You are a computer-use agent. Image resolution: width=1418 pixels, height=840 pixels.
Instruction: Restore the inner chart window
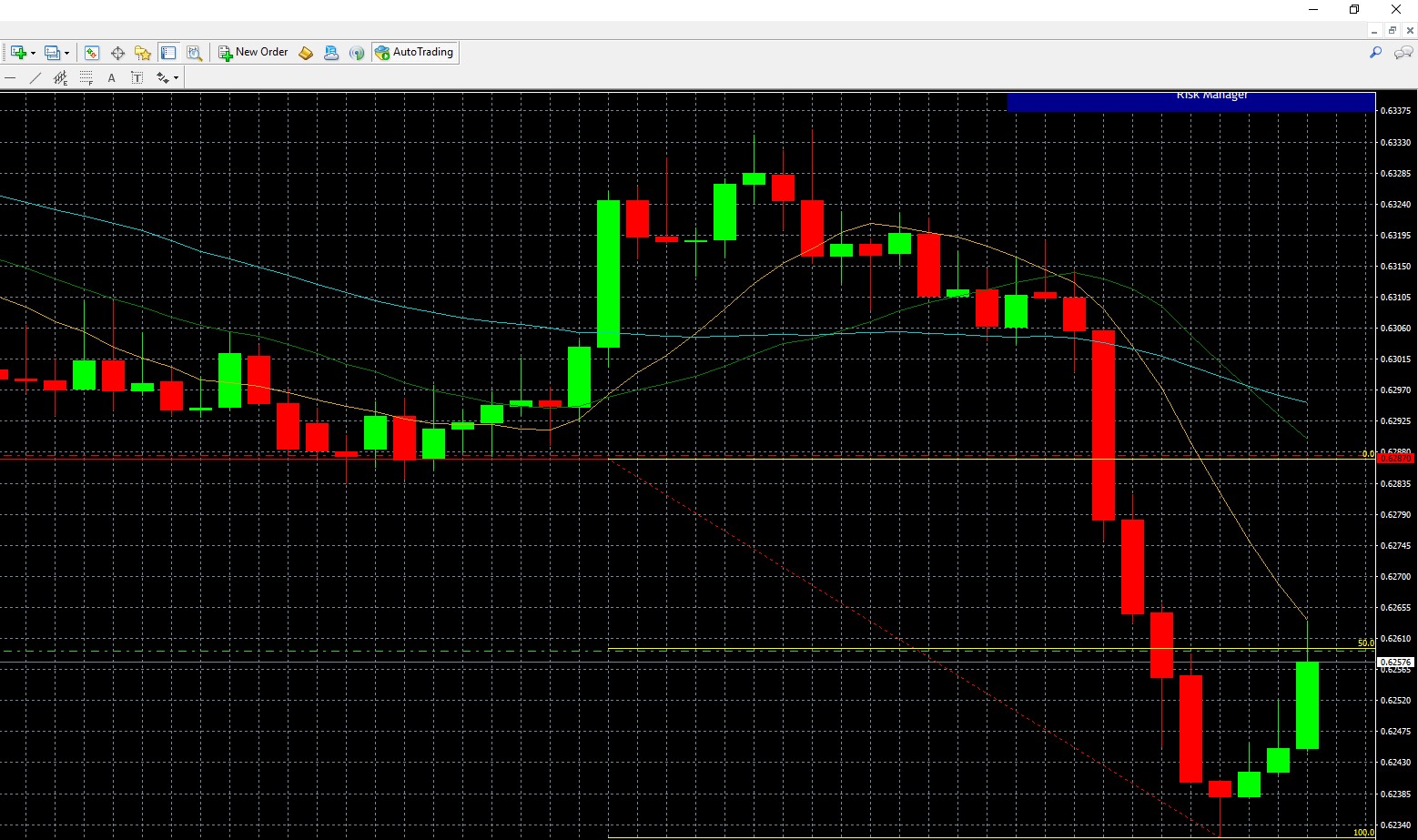pos(1392,31)
